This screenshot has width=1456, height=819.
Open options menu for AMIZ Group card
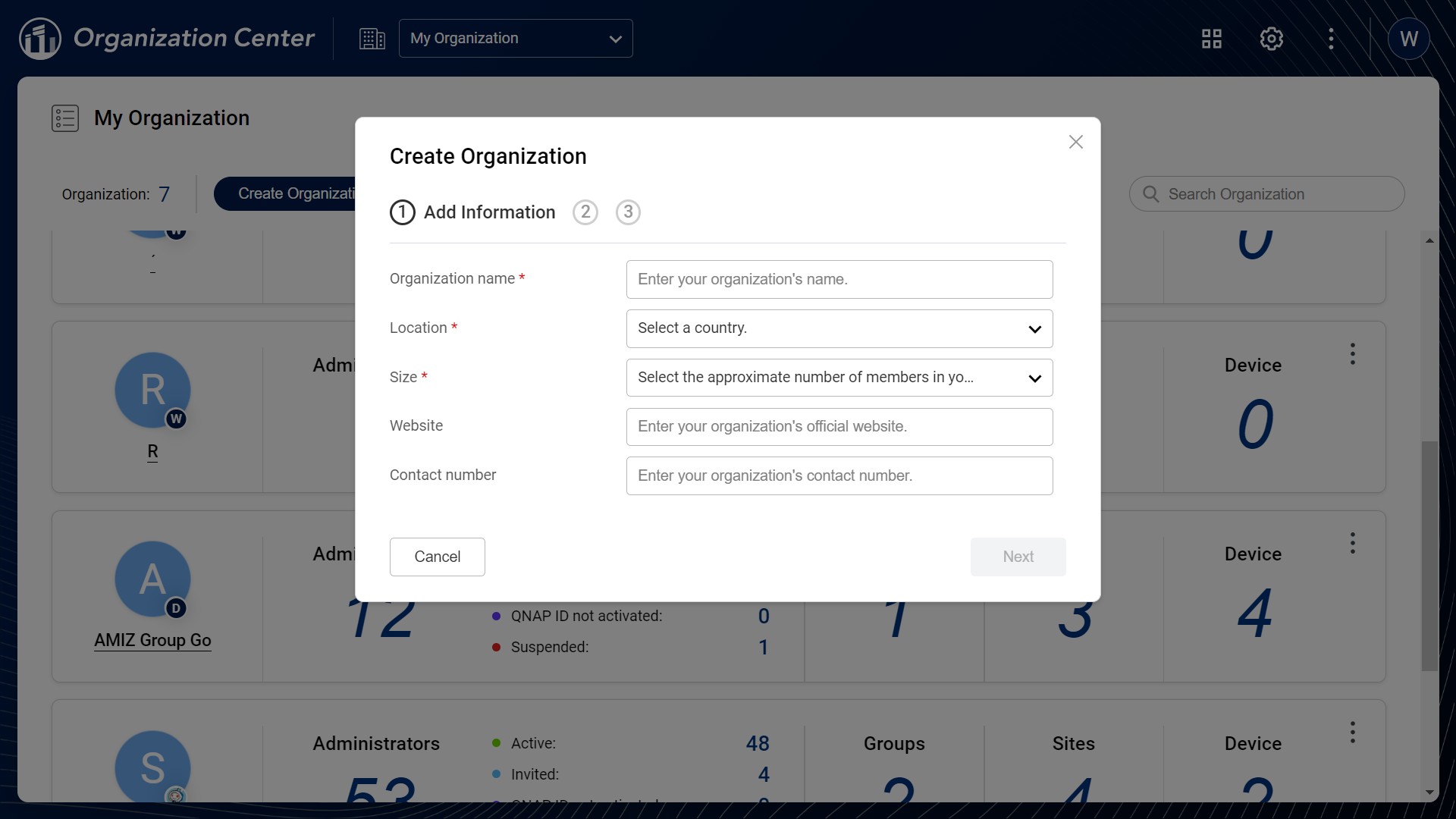[1352, 543]
